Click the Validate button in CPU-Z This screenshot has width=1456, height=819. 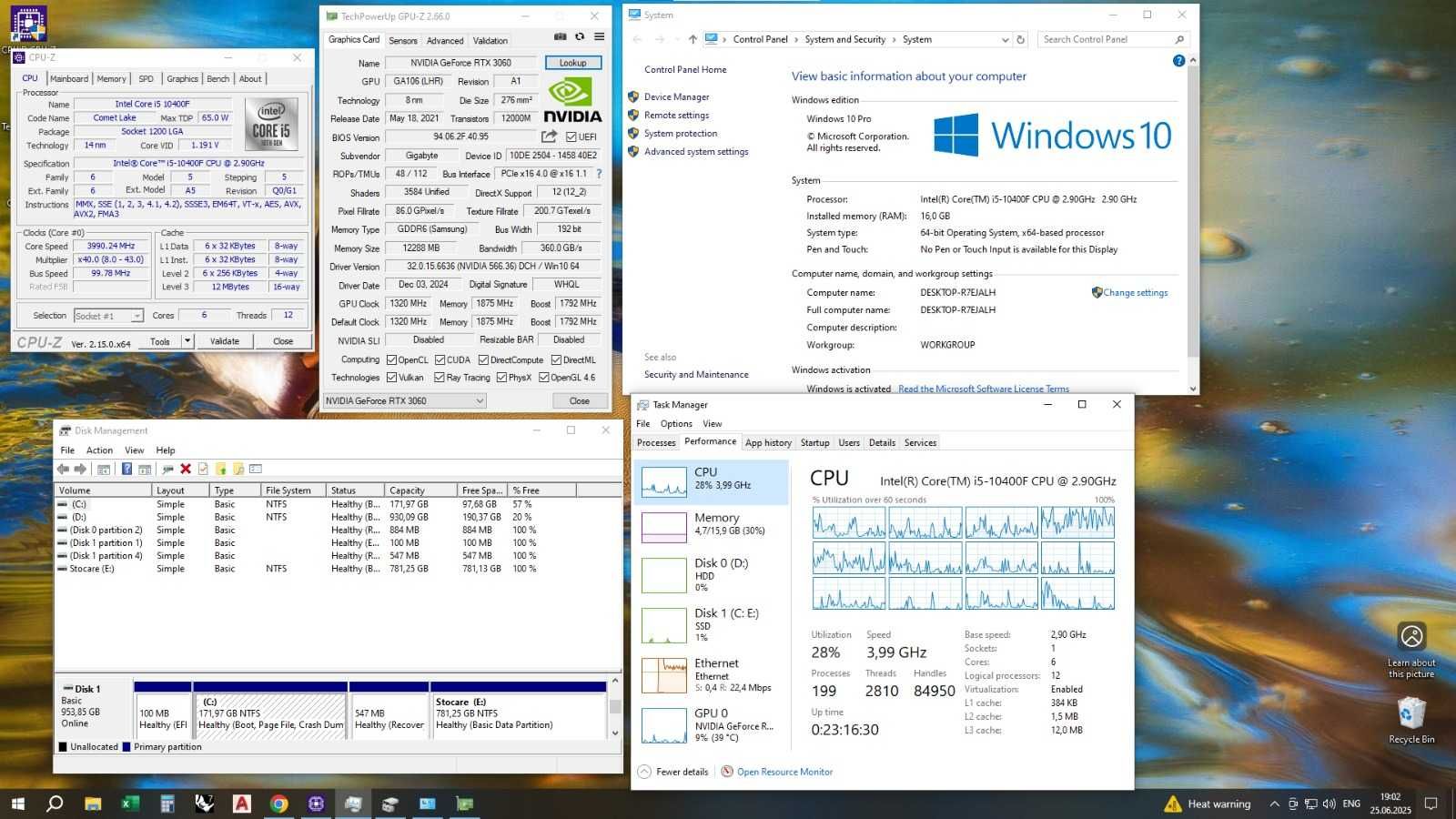(x=225, y=341)
